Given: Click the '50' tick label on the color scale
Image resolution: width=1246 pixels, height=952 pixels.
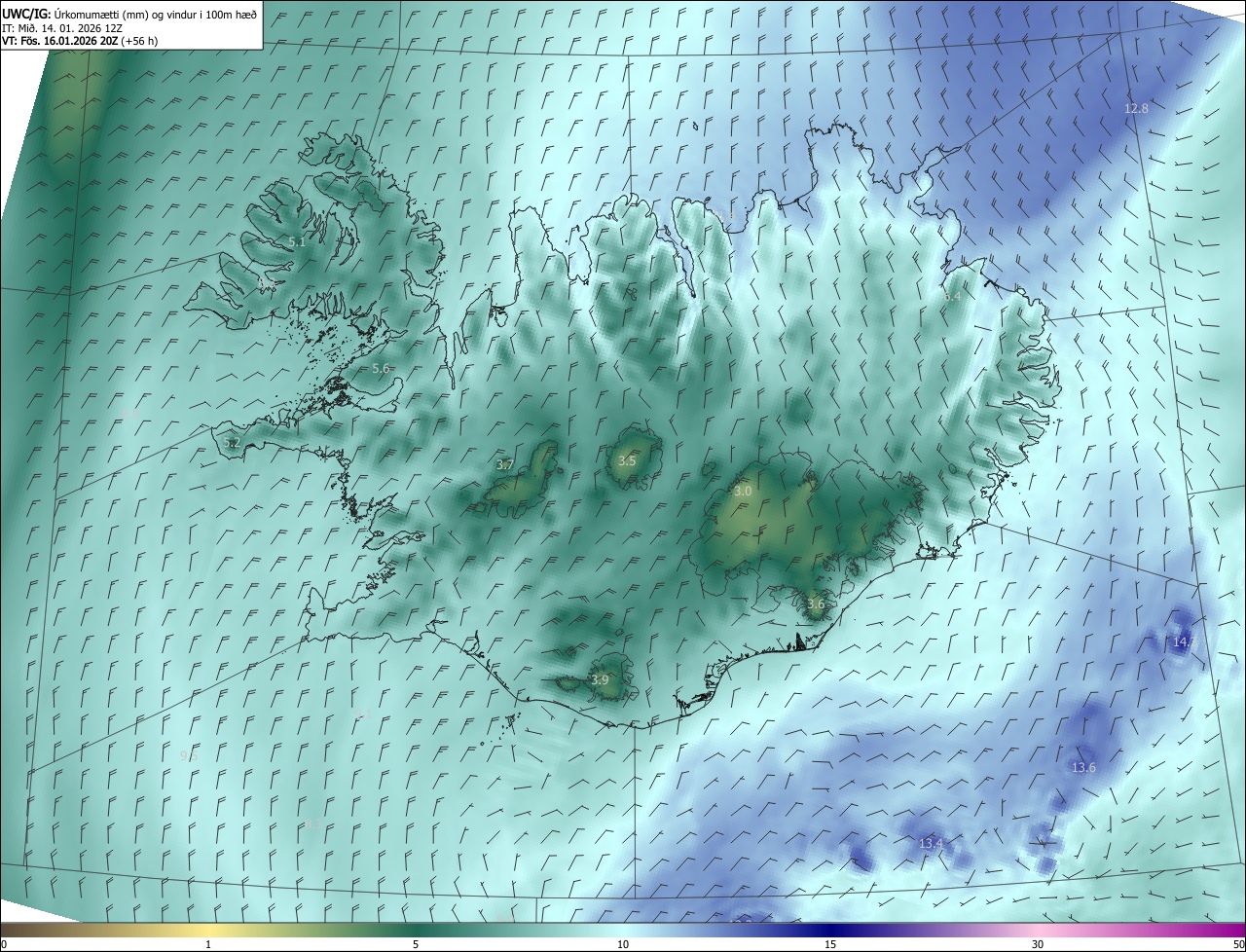Looking at the screenshot, I should pyautogui.click(x=1238, y=945).
